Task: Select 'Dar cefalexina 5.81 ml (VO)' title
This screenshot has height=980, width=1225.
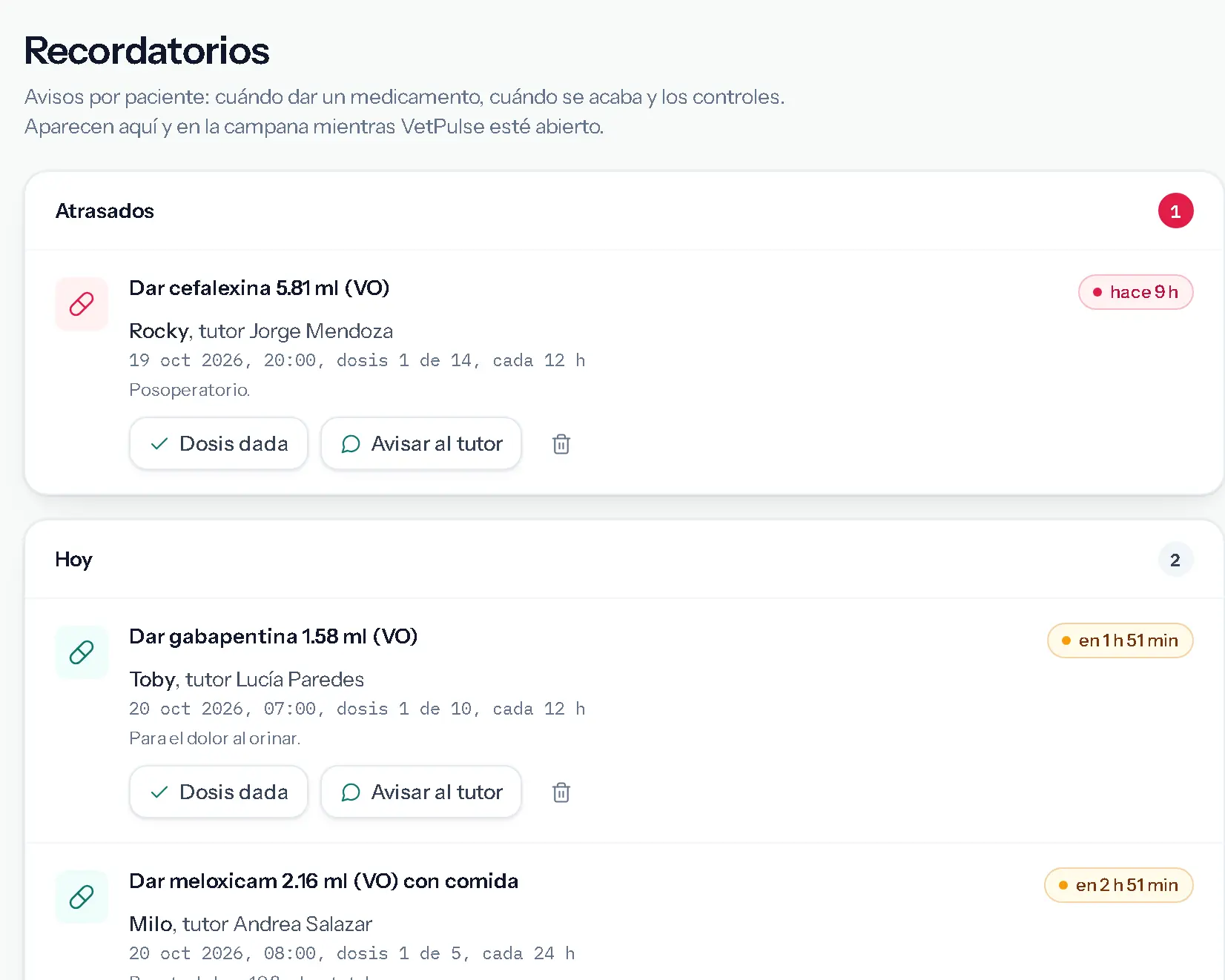Action: tap(260, 288)
